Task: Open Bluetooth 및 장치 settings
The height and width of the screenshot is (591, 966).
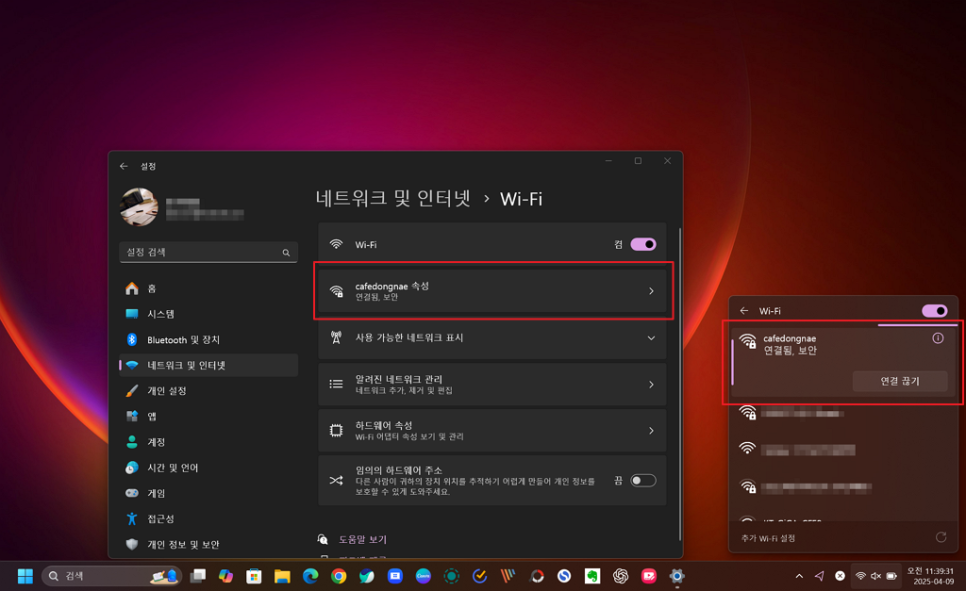Action: pos(208,340)
